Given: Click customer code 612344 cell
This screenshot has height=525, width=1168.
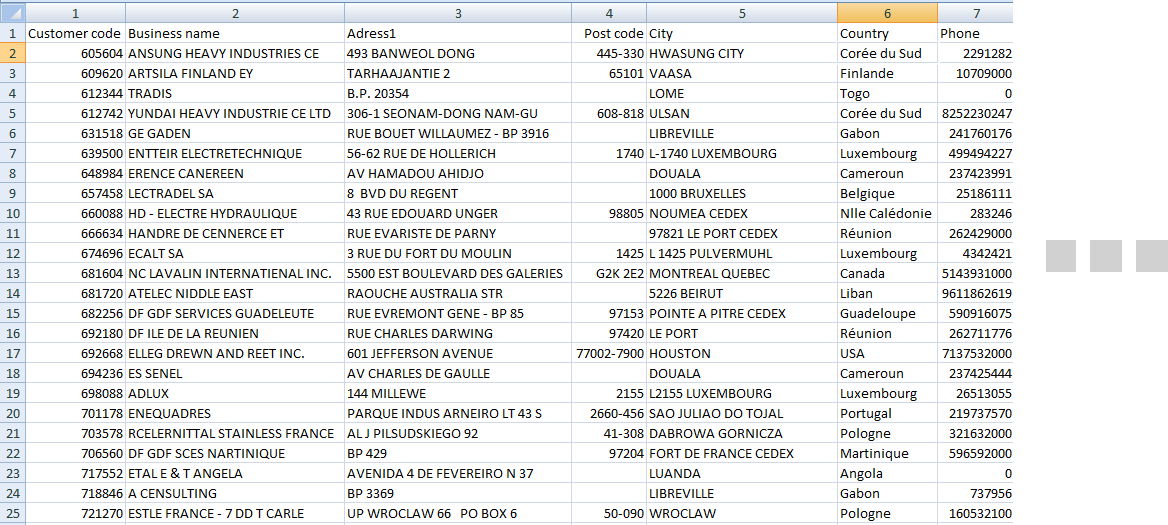Looking at the screenshot, I should 75,93.
